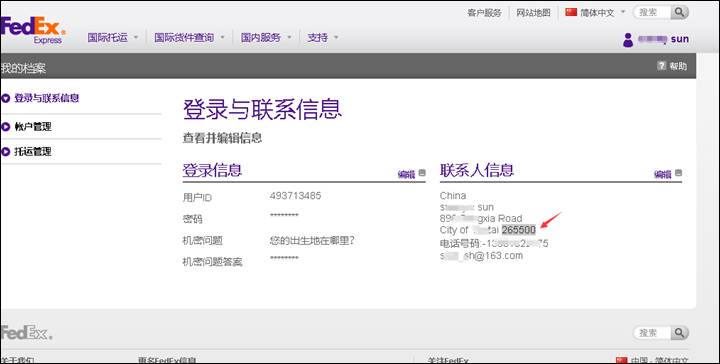Click the bullet icon beside 托运管理

[x=6, y=151]
